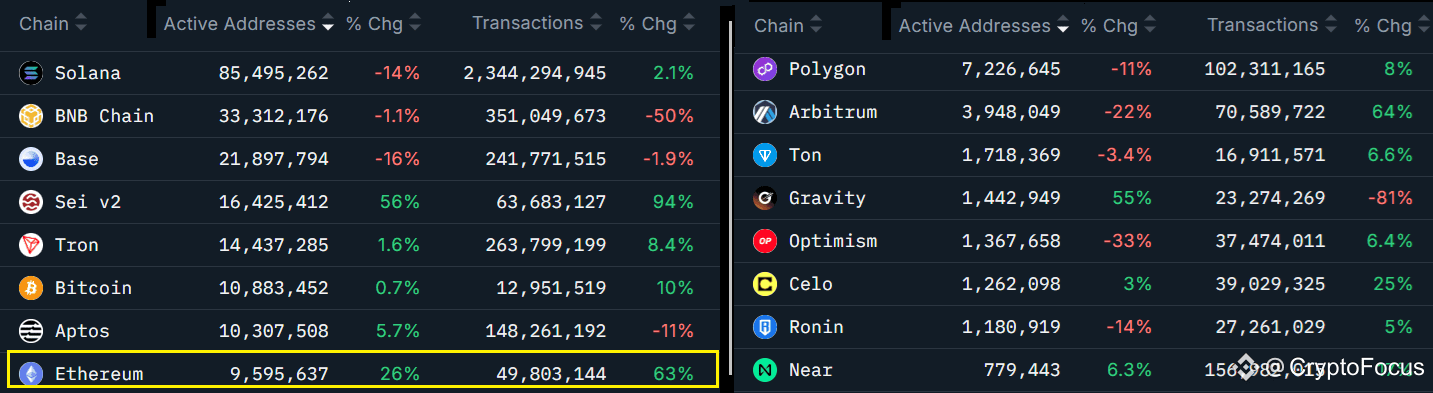This screenshot has width=1433, height=393.
Task: Click the Optimism red OP icon
Action: coord(765,241)
